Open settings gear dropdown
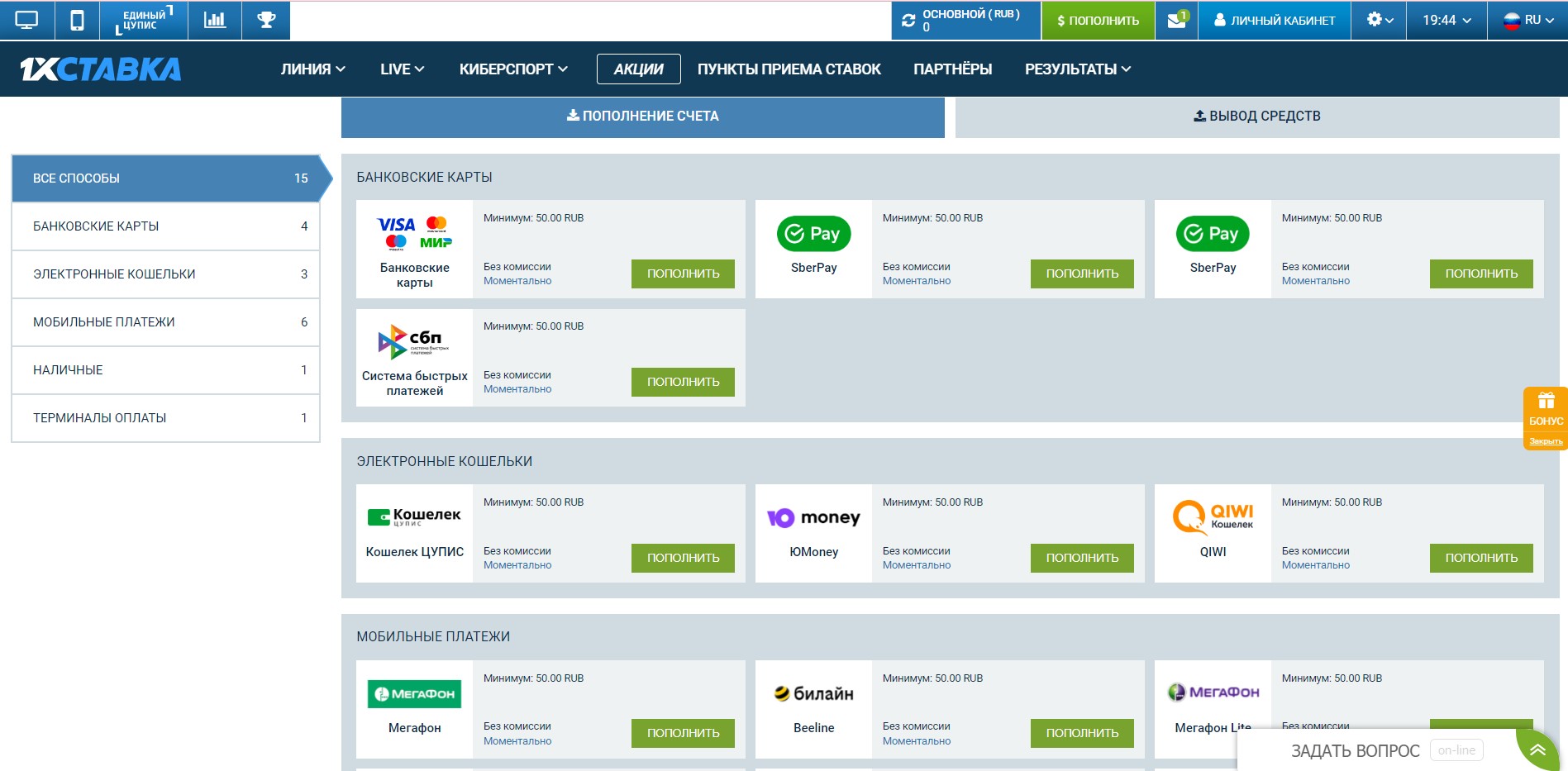 click(1380, 20)
